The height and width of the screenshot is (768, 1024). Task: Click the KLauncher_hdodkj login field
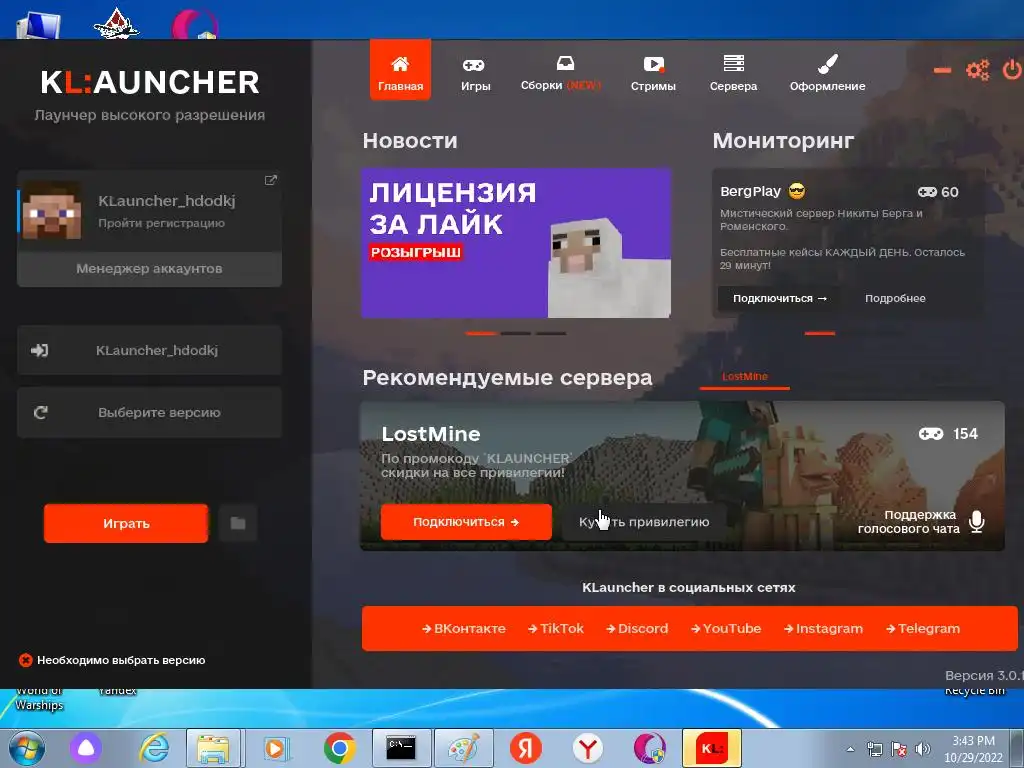[150, 350]
